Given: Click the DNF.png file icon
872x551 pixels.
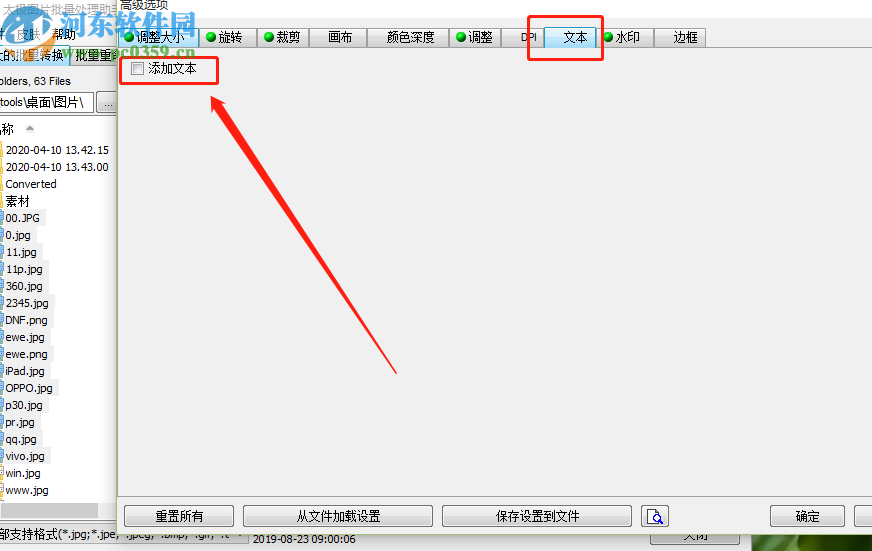Looking at the screenshot, I should click(x=2, y=320).
